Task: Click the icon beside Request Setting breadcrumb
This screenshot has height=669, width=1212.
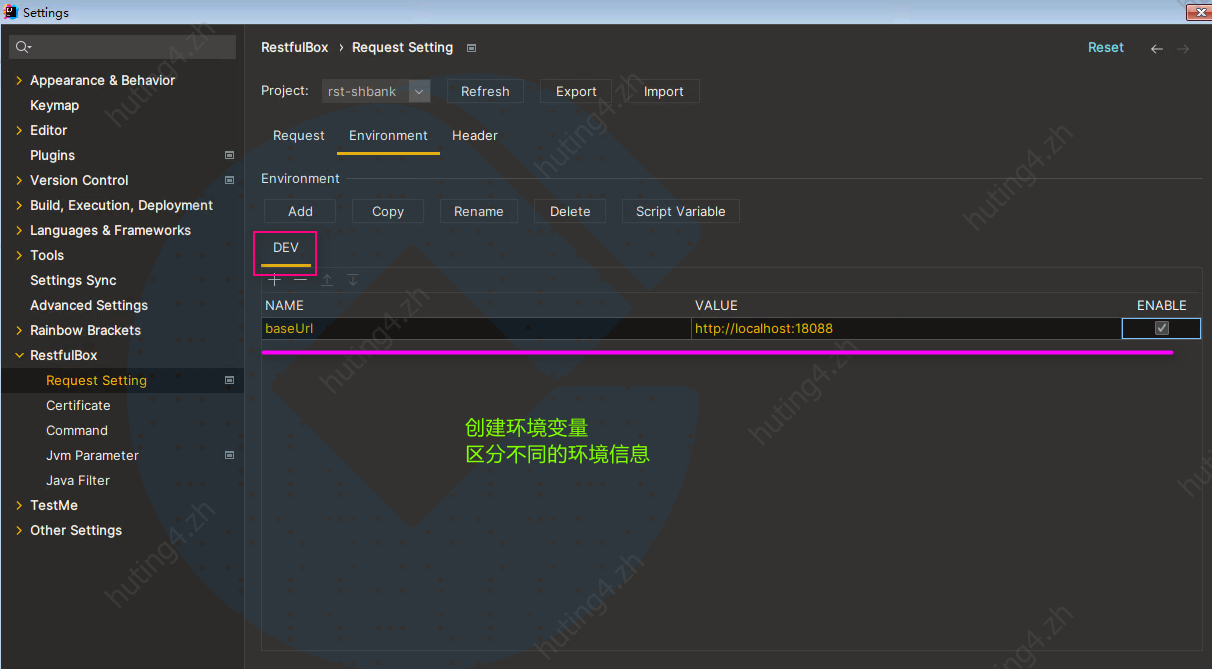Action: tap(472, 48)
